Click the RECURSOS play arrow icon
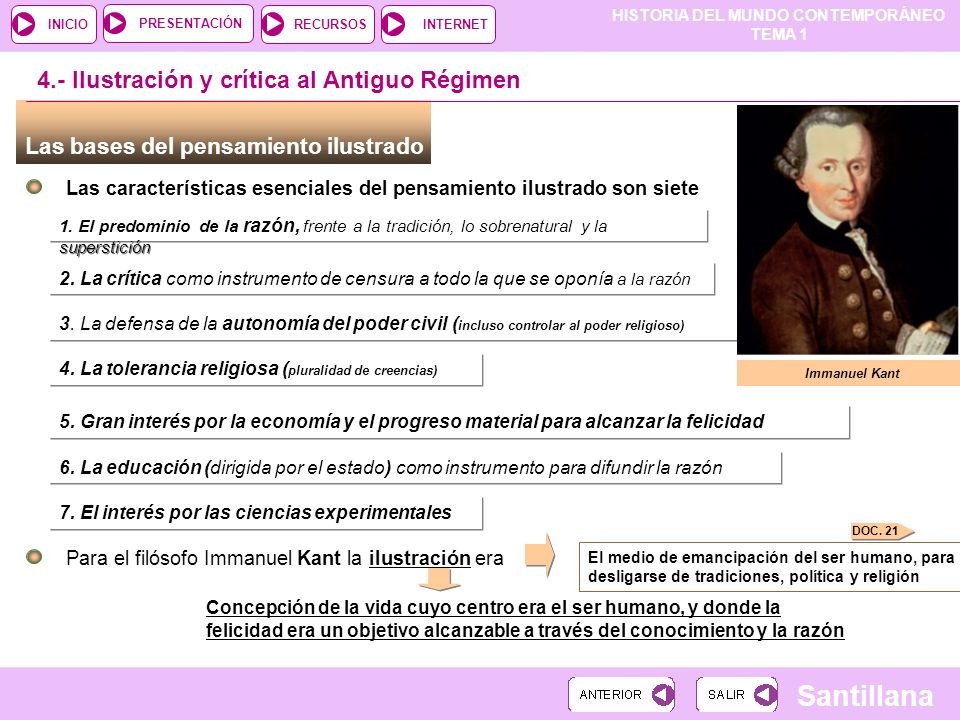This screenshot has height=720, width=960. tap(273, 24)
